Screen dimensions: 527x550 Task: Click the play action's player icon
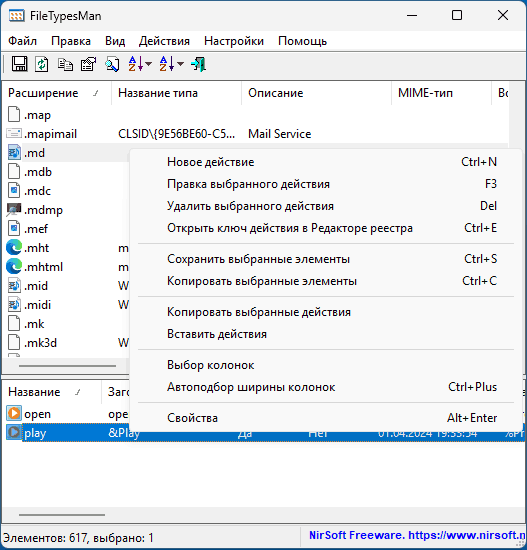(14, 432)
